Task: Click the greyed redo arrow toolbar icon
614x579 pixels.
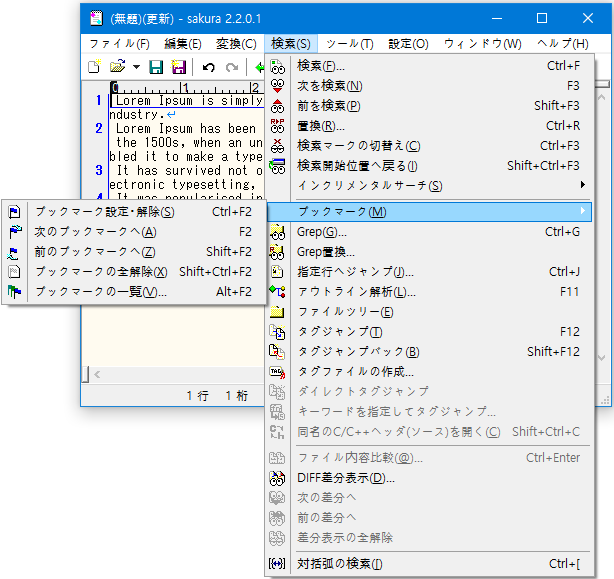Action: 232,67
